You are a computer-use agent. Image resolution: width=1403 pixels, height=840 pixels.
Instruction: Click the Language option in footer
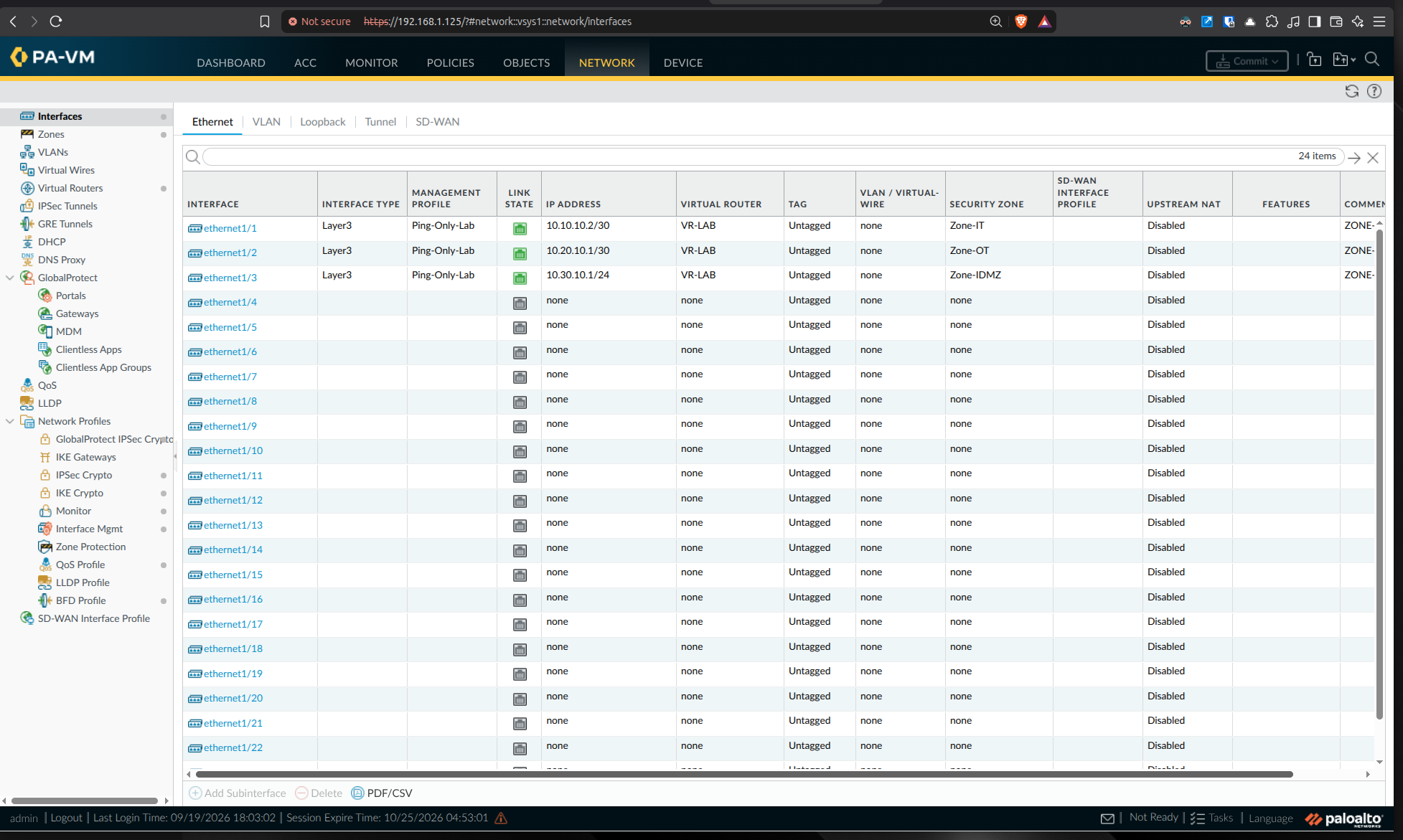(1270, 818)
